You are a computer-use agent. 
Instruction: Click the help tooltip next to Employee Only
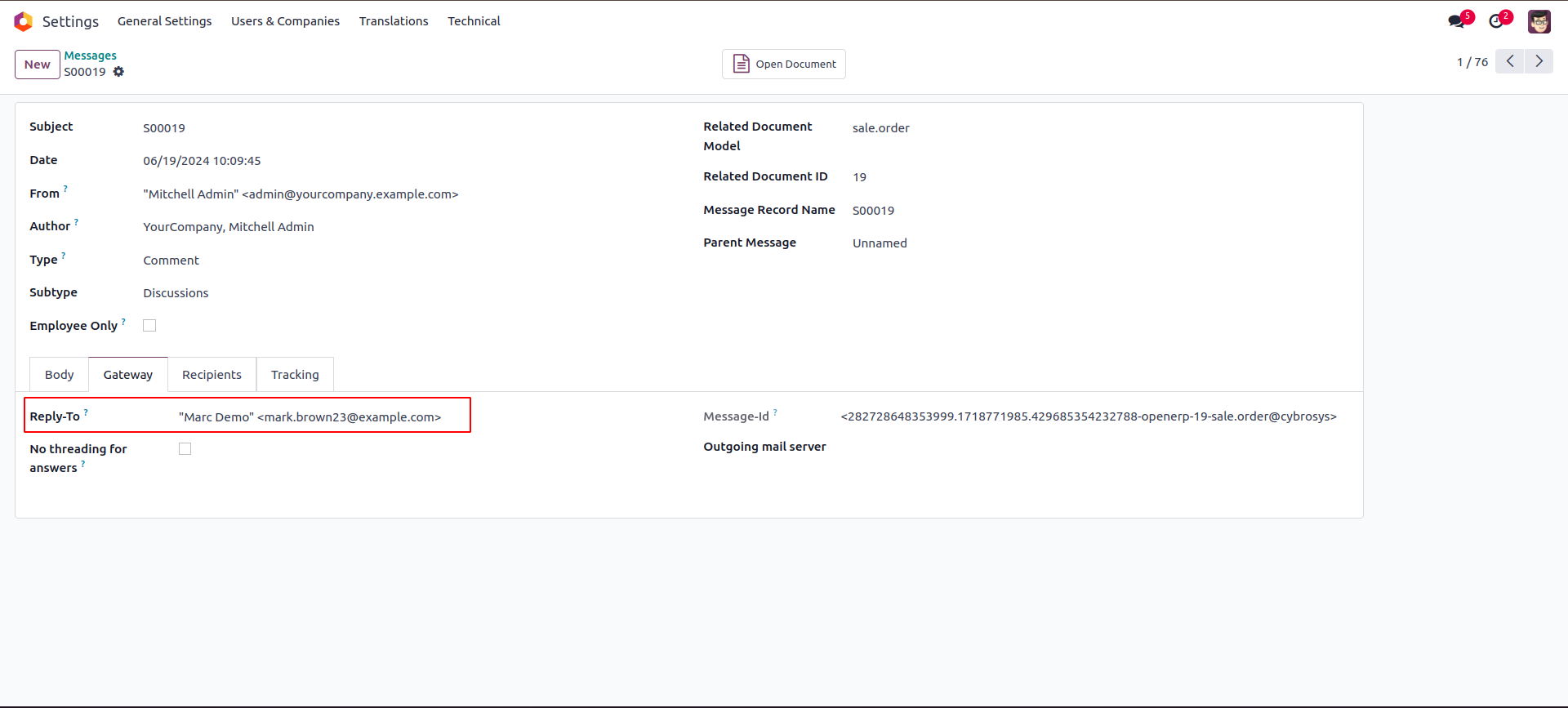tap(123, 321)
